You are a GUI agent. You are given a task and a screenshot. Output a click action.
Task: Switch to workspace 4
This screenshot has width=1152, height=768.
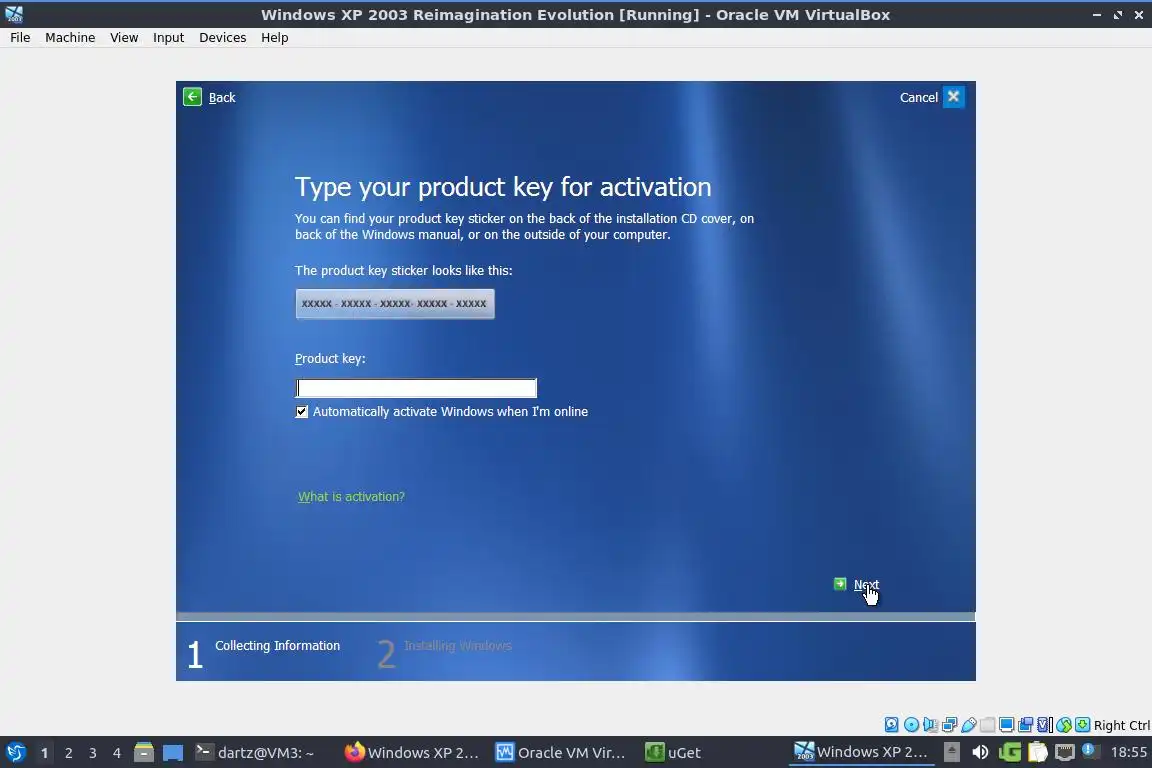tap(116, 753)
